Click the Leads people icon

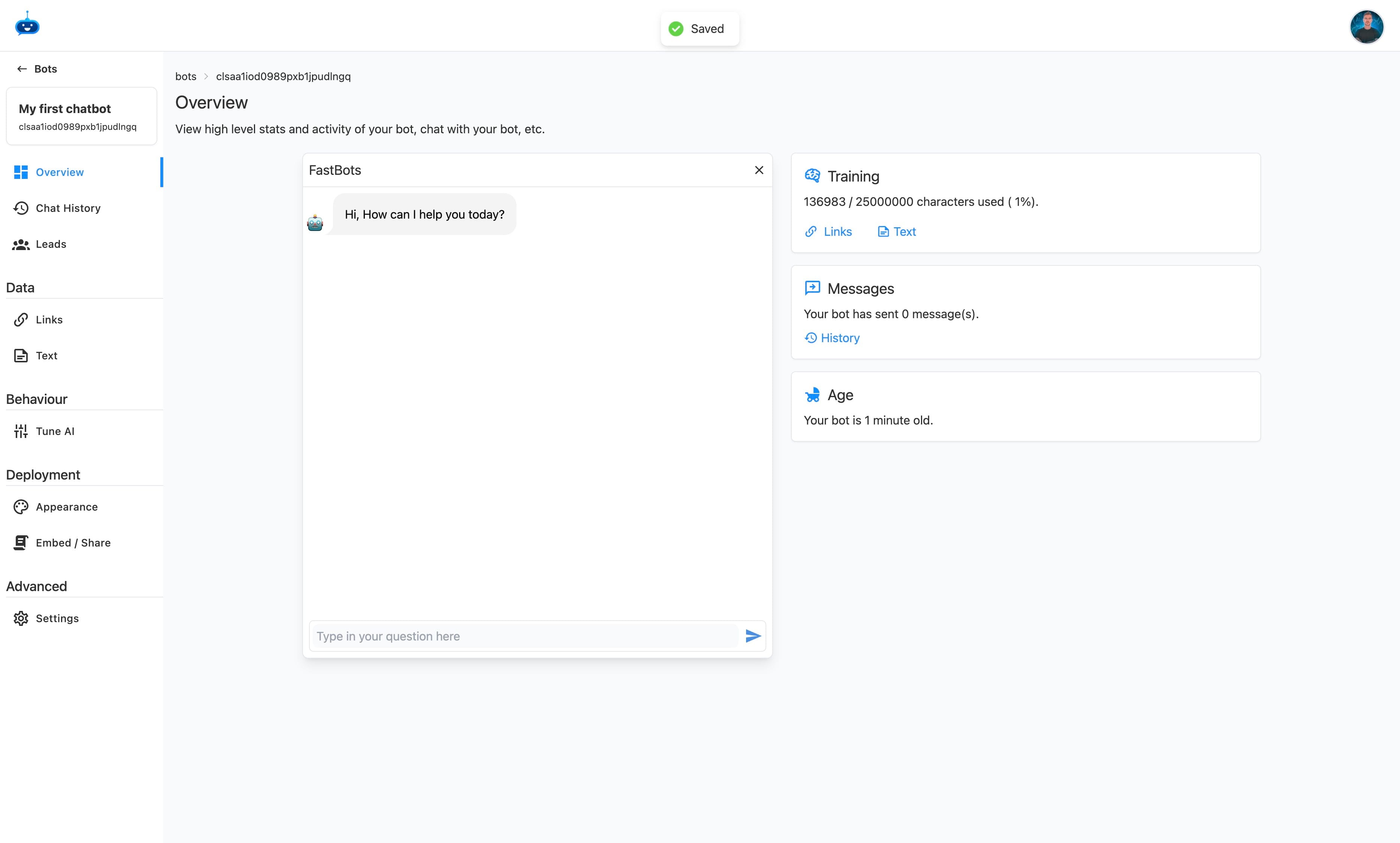(x=21, y=244)
